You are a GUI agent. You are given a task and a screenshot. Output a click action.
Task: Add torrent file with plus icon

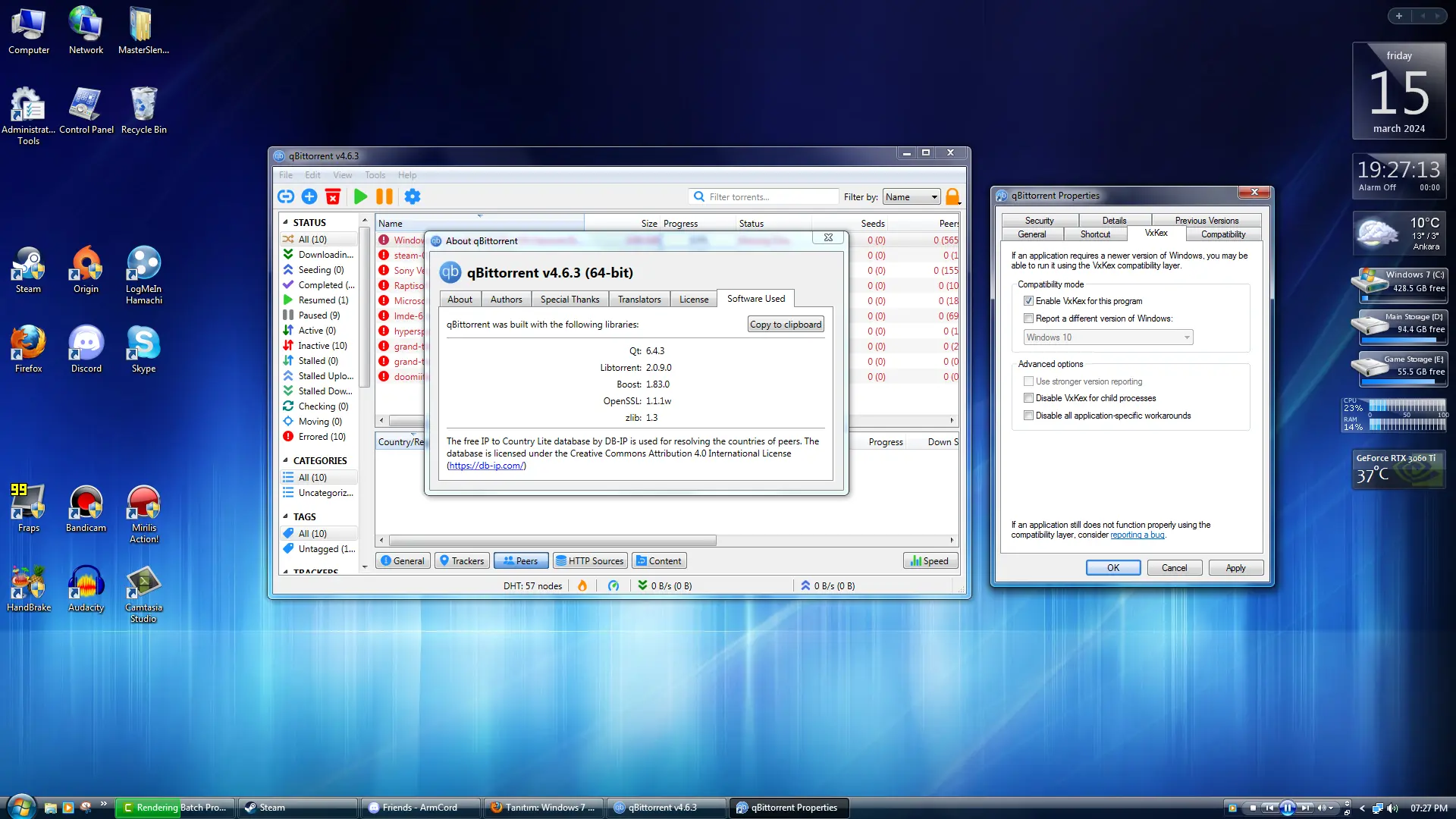tap(309, 196)
